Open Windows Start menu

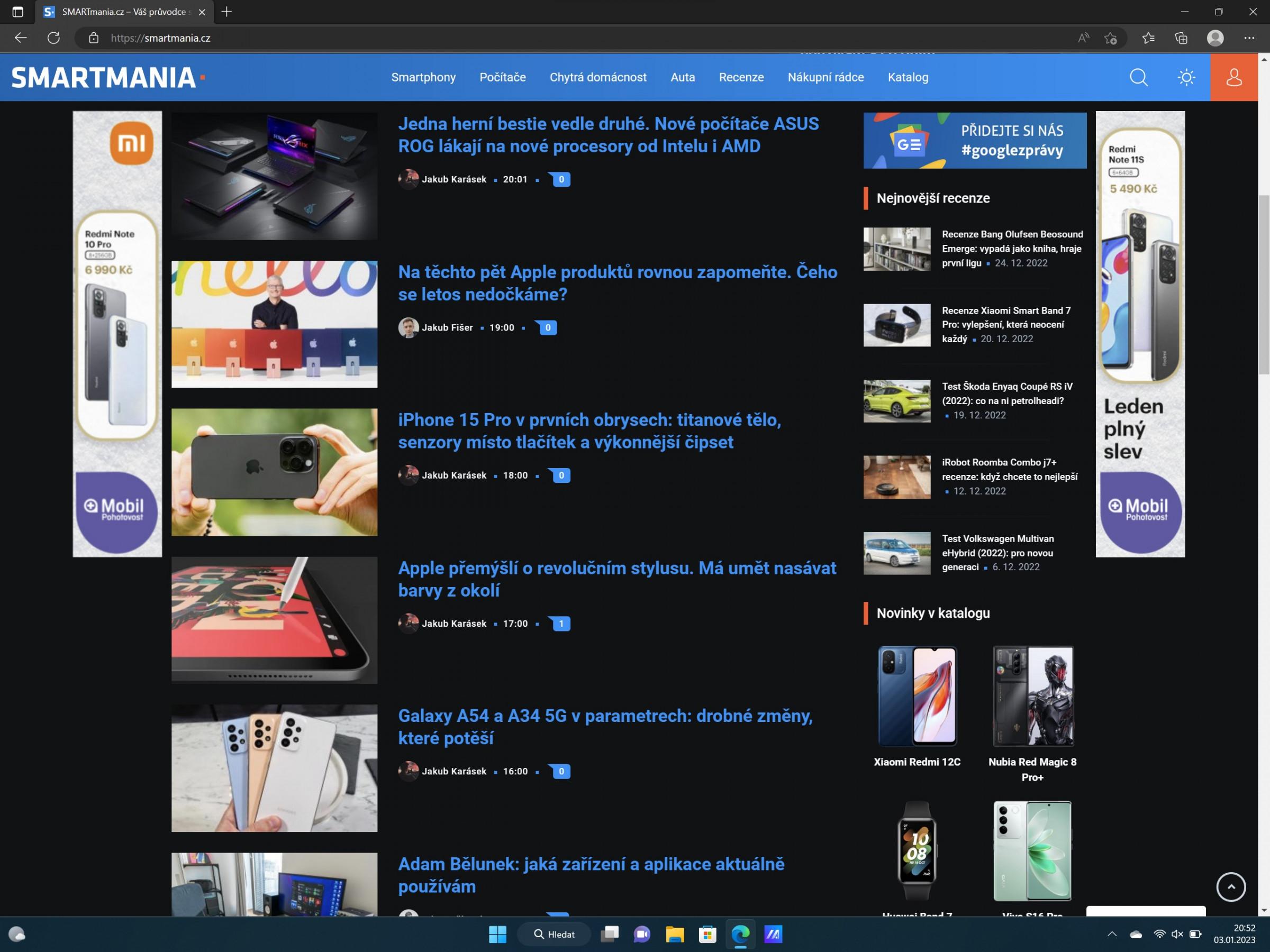pyautogui.click(x=497, y=934)
